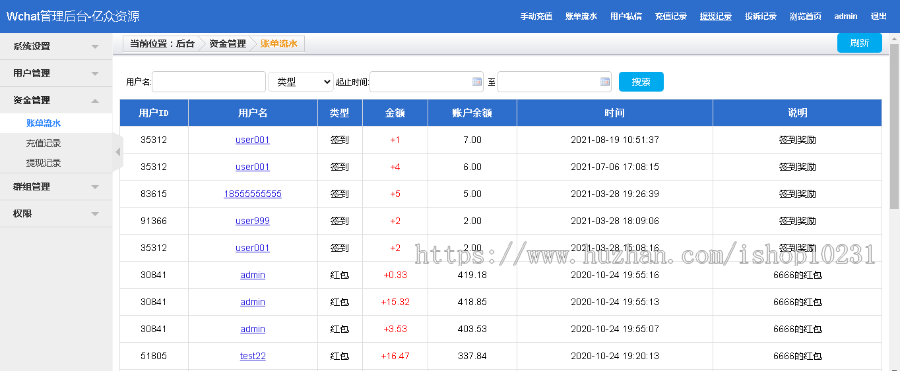The width and height of the screenshot is (900, 371).
Task: Open the test22 user link
Action: coord(253,355)
